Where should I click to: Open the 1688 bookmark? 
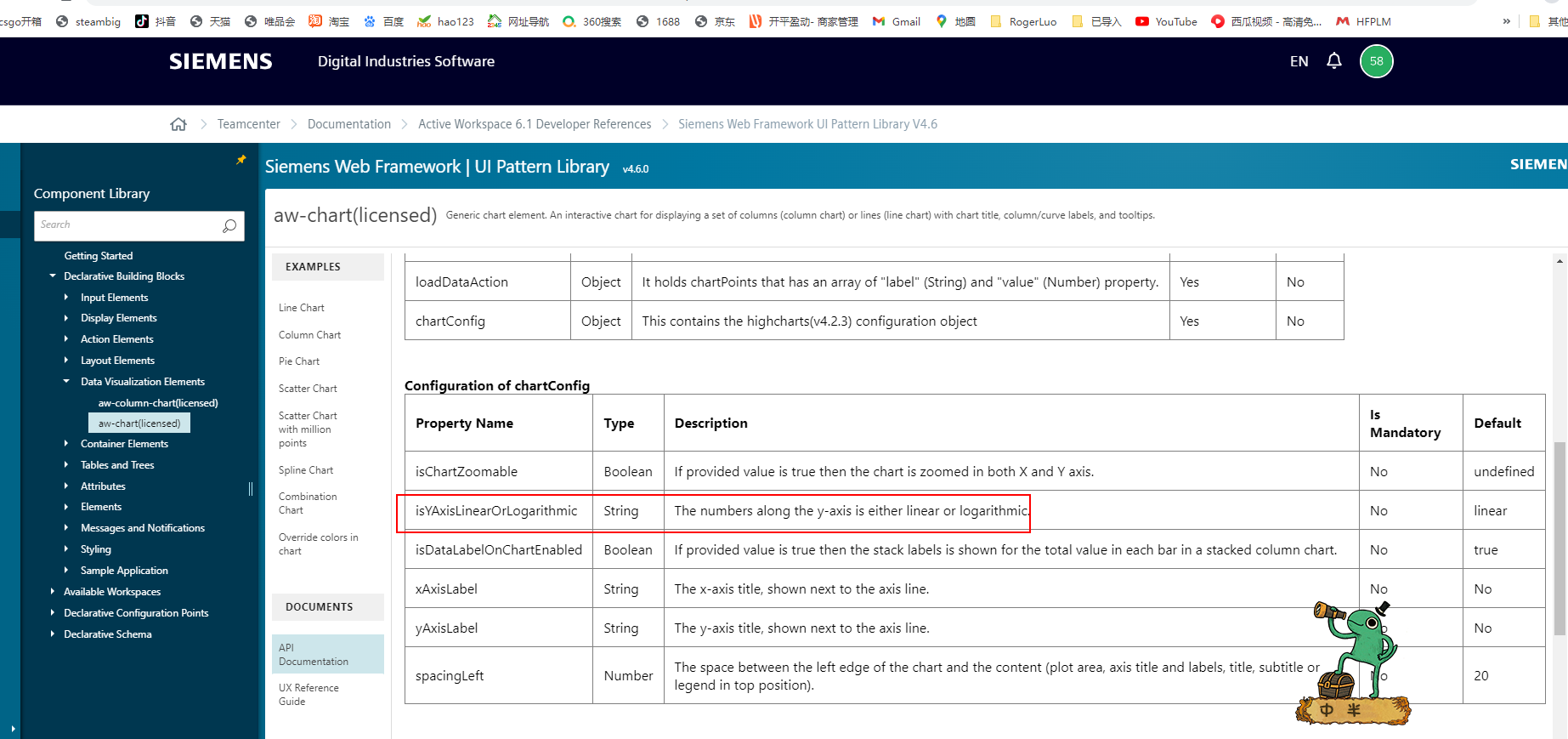click(x=658, y=21)
